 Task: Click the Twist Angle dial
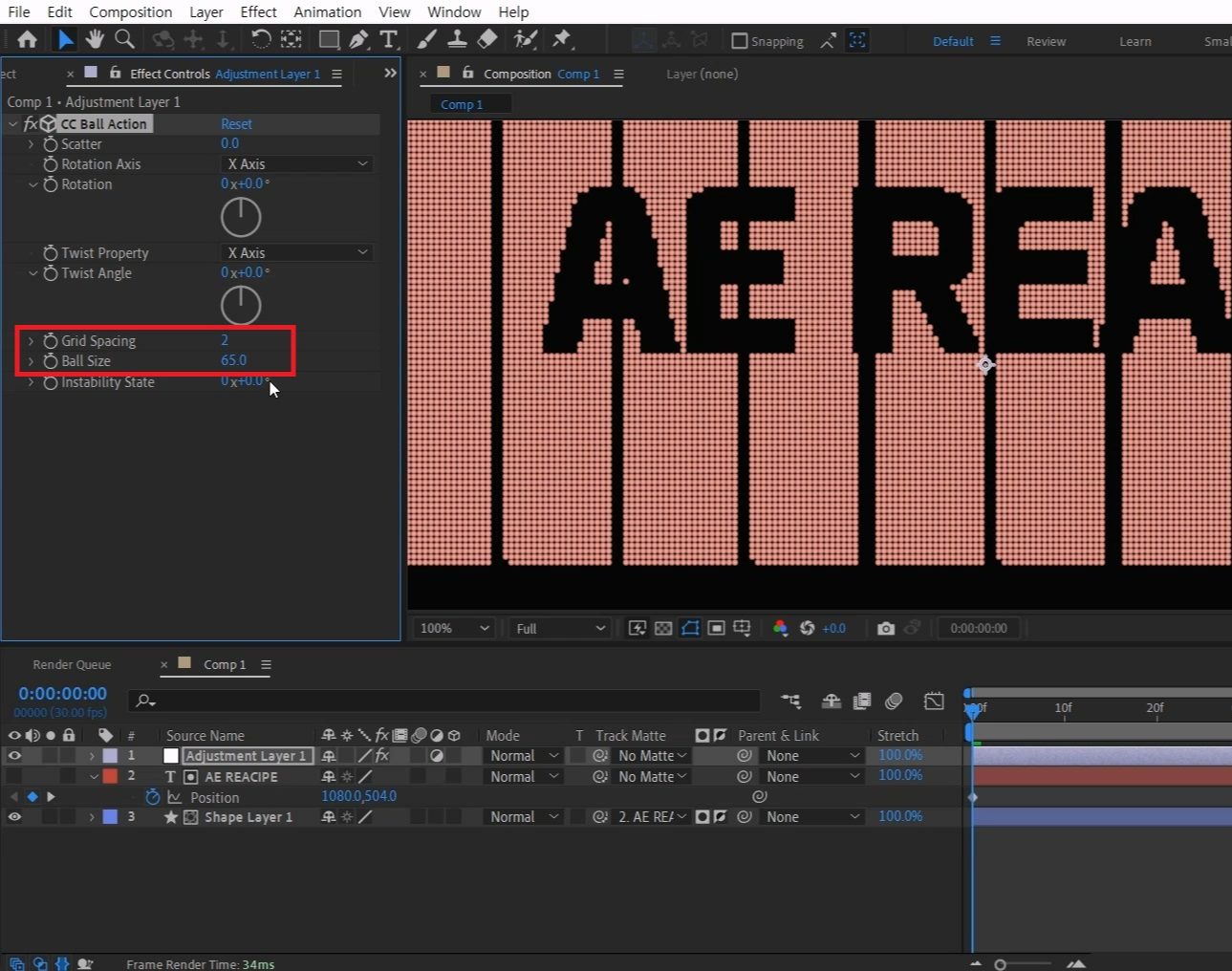click(241, 306)
